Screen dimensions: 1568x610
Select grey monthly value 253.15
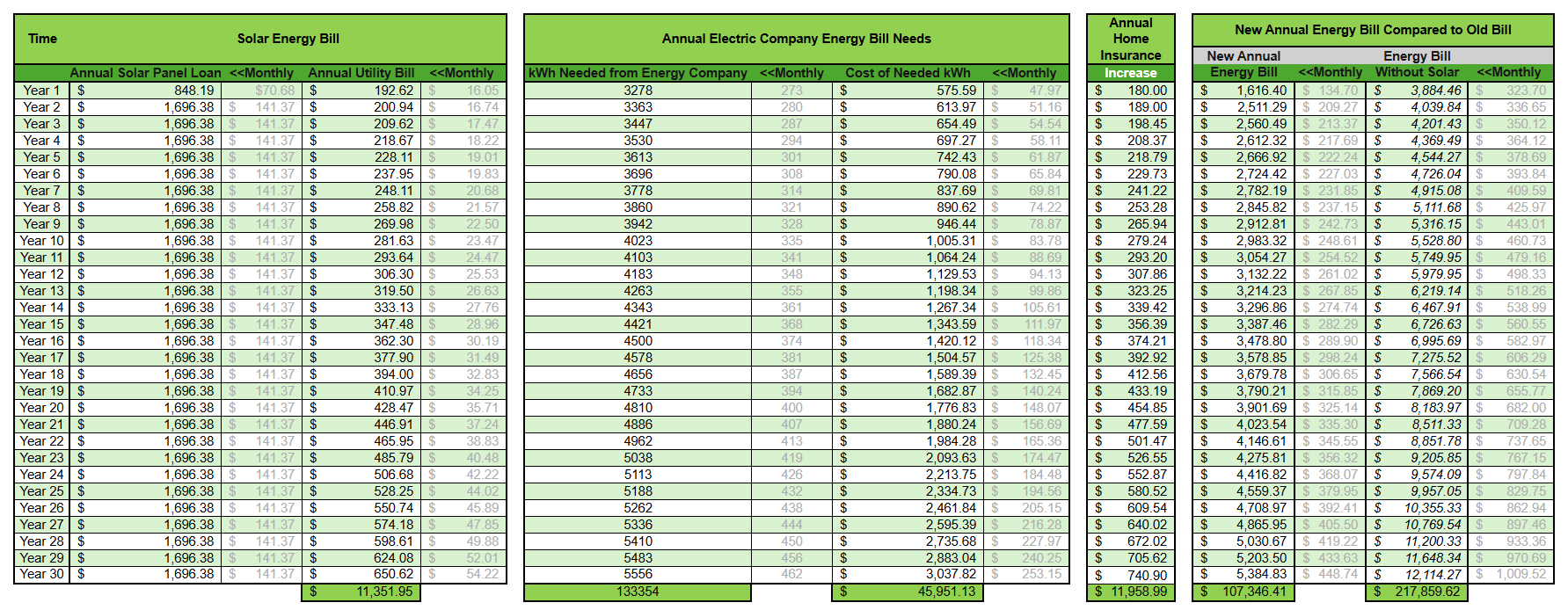coord(1026,574)
